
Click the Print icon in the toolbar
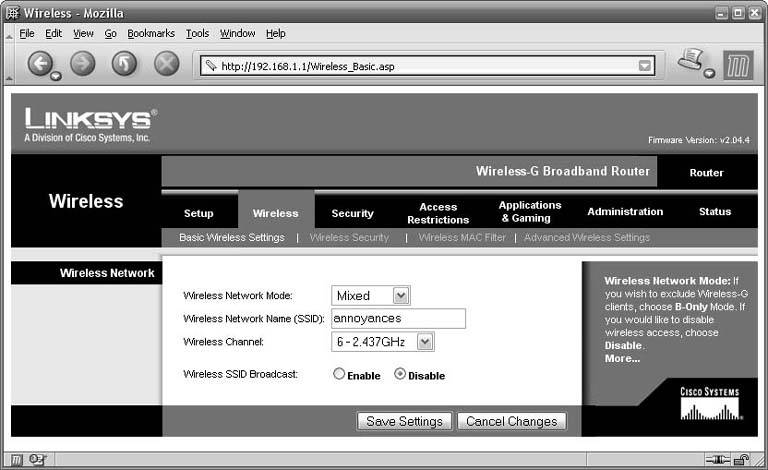691,63
